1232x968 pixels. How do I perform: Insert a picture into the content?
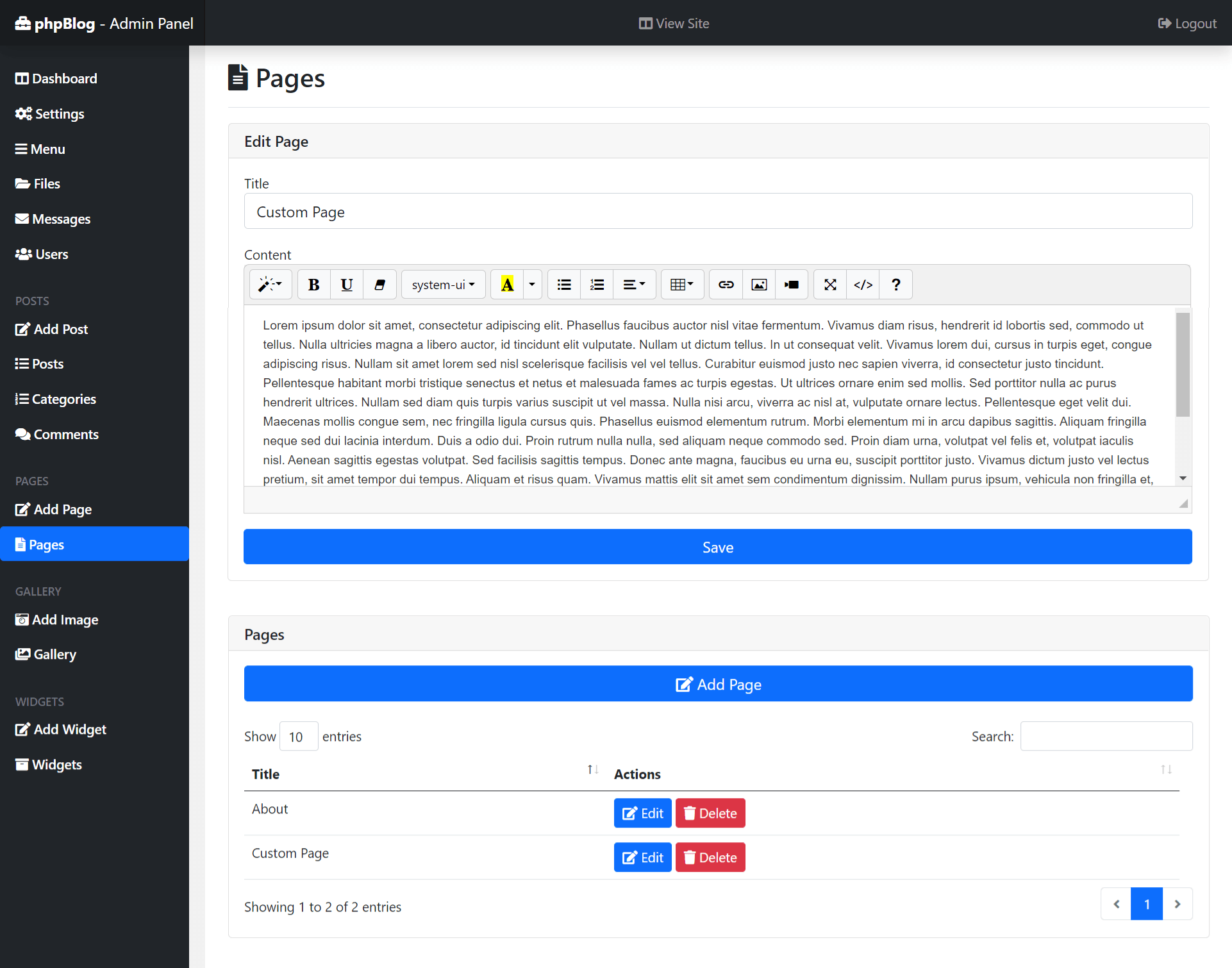(758, 284)
